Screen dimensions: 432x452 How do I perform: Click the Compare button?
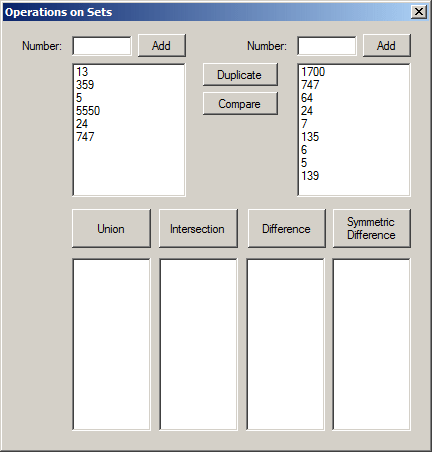click(x=240, y=104)
